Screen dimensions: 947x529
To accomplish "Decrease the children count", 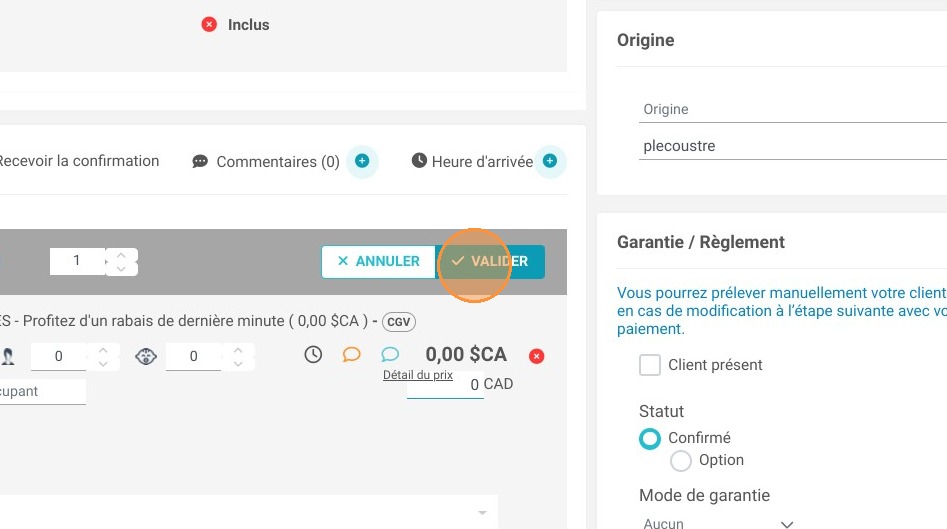I will click(x=238, y=364).
